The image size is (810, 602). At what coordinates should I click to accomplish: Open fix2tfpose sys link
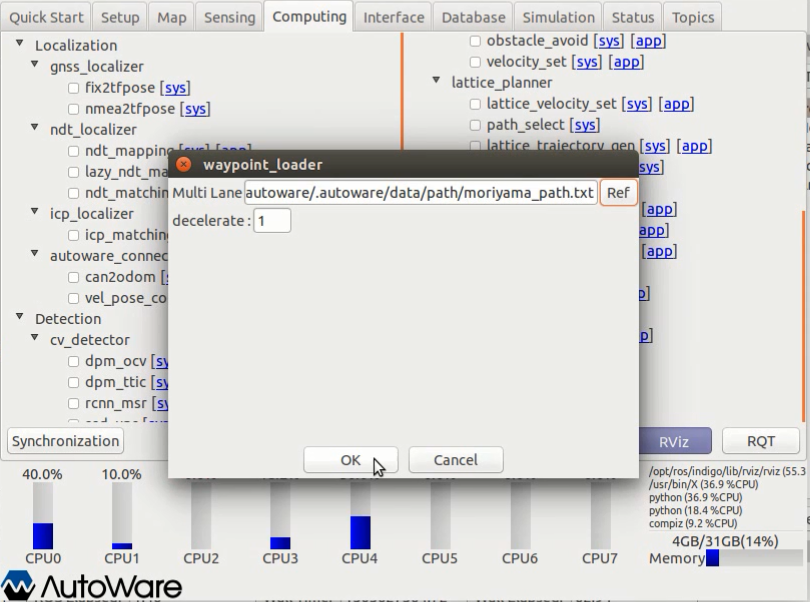click(x=175, y=88)
